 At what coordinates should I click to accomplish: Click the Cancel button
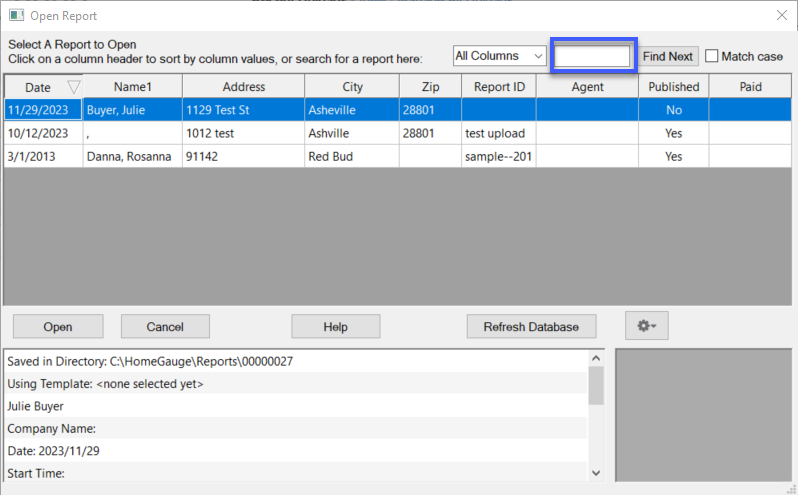click(165, 327)
